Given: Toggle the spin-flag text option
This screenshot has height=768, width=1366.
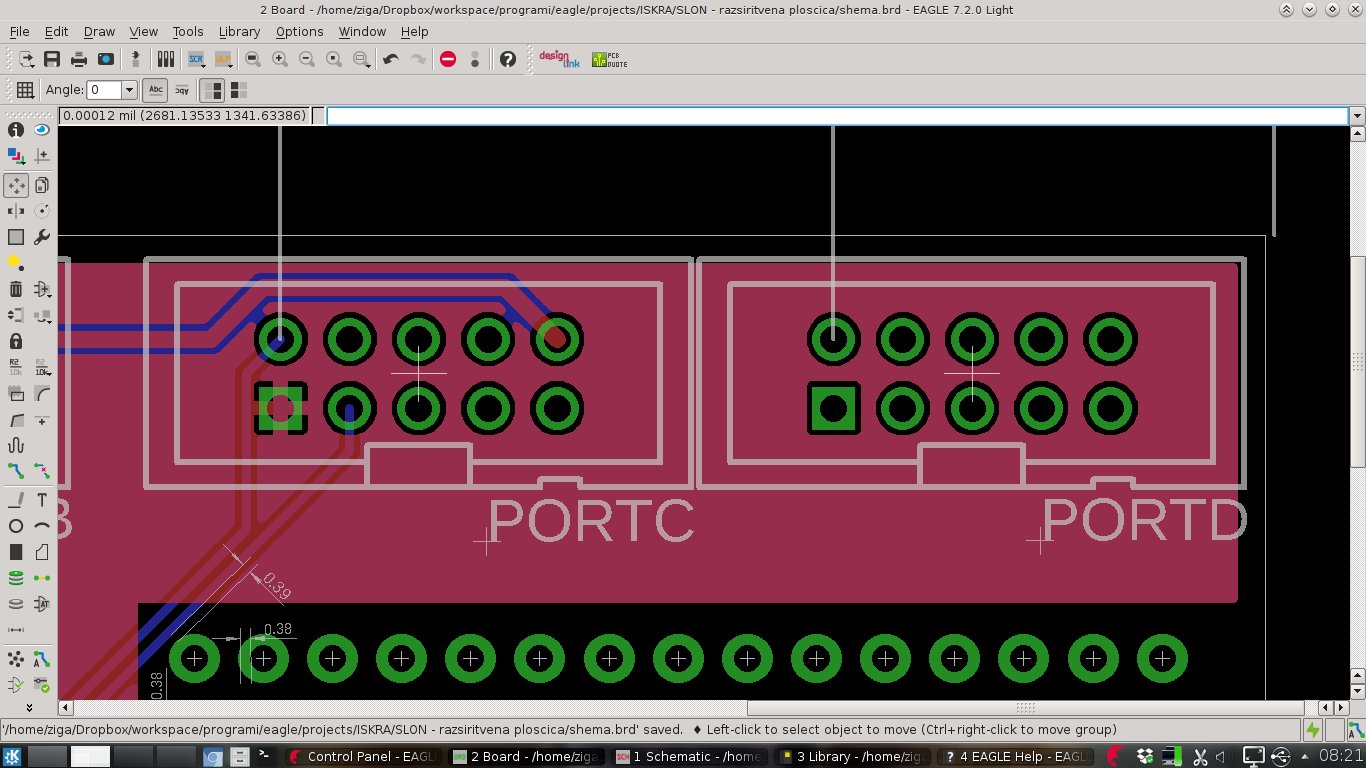Looking at the screenshot, I should tap(182, 90).
